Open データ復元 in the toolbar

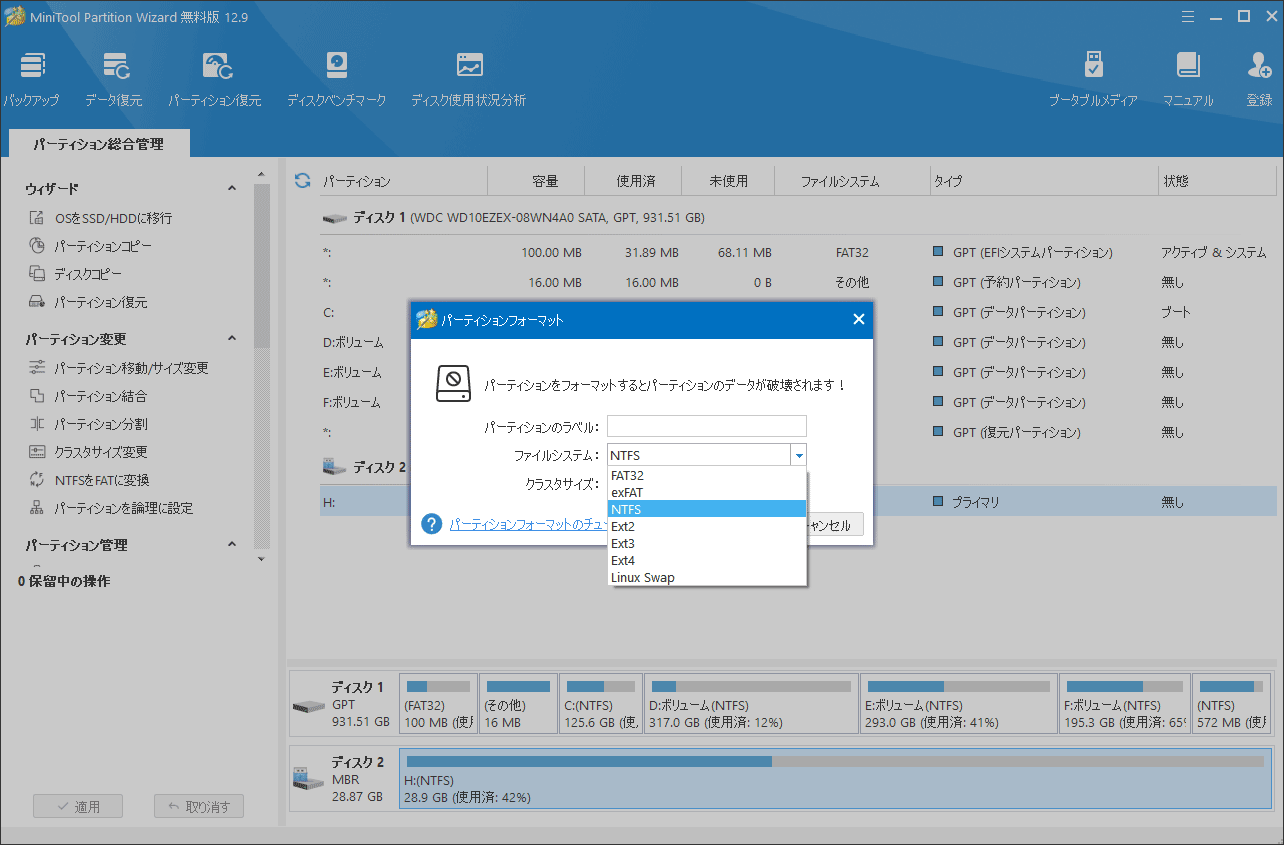pos(114,79)
